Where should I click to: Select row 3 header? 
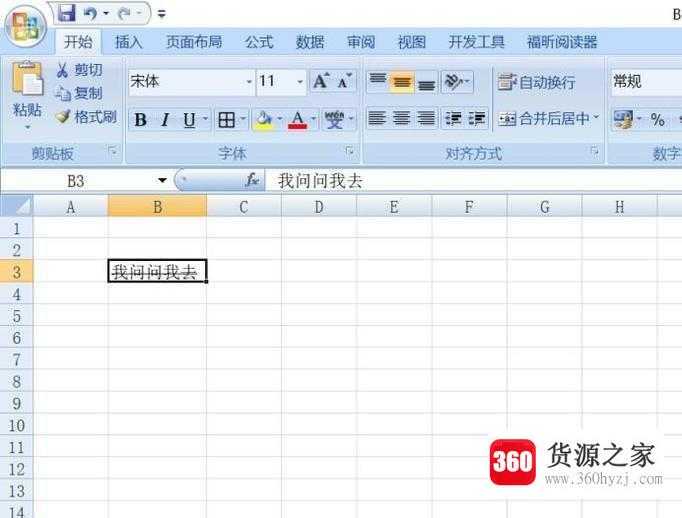17,272
